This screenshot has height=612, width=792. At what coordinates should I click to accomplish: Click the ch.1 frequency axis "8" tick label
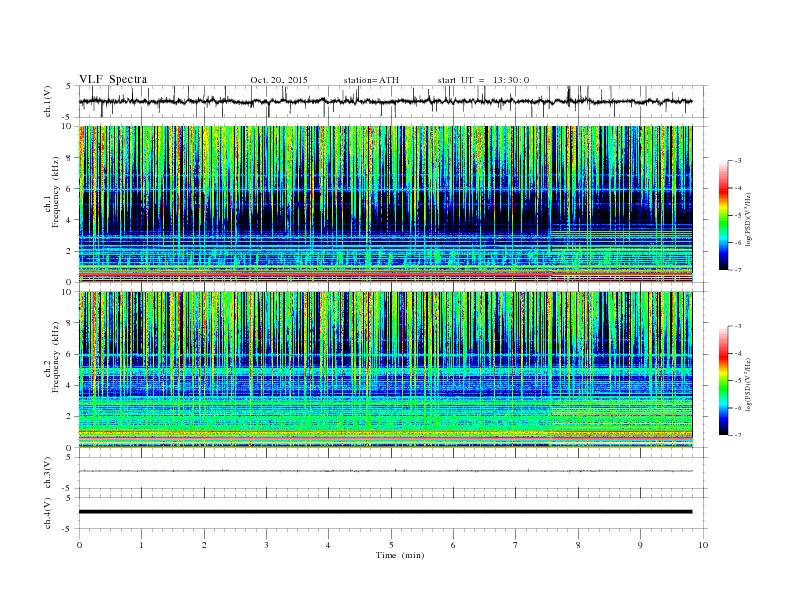click(70, 158)
